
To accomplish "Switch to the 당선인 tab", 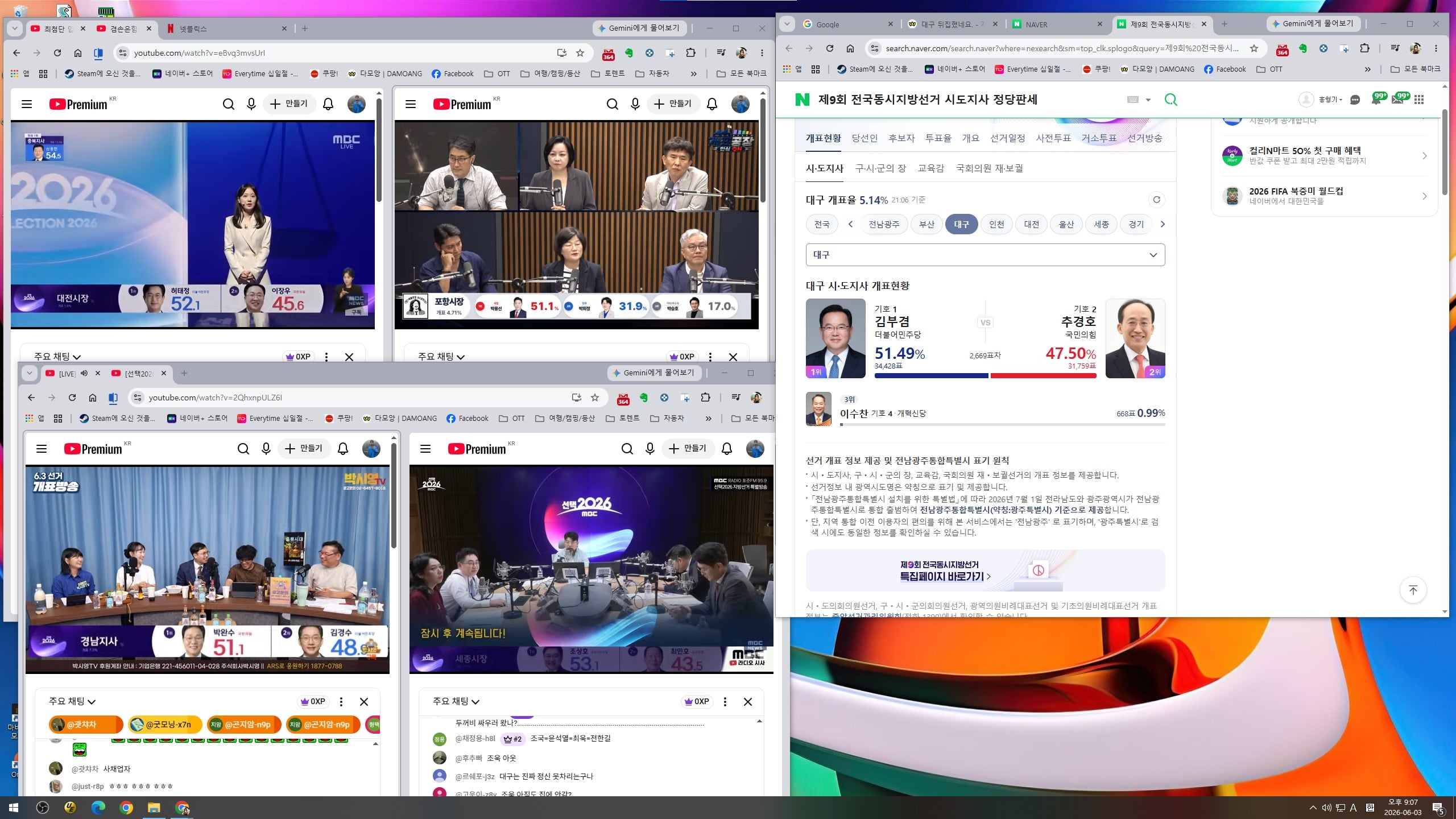I will (x=864, y=138).
